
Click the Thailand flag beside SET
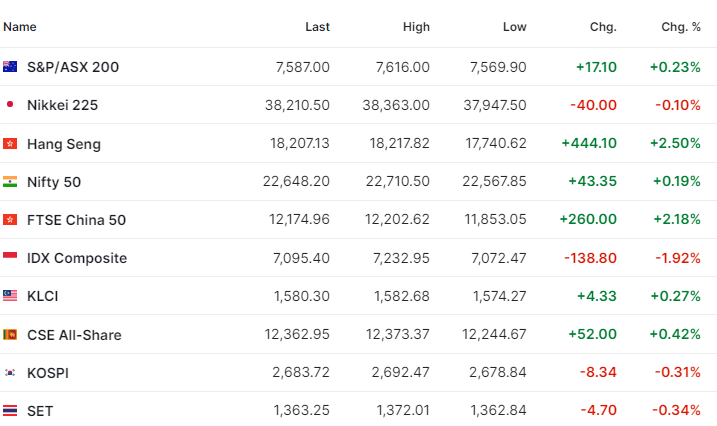pos(10,410)
